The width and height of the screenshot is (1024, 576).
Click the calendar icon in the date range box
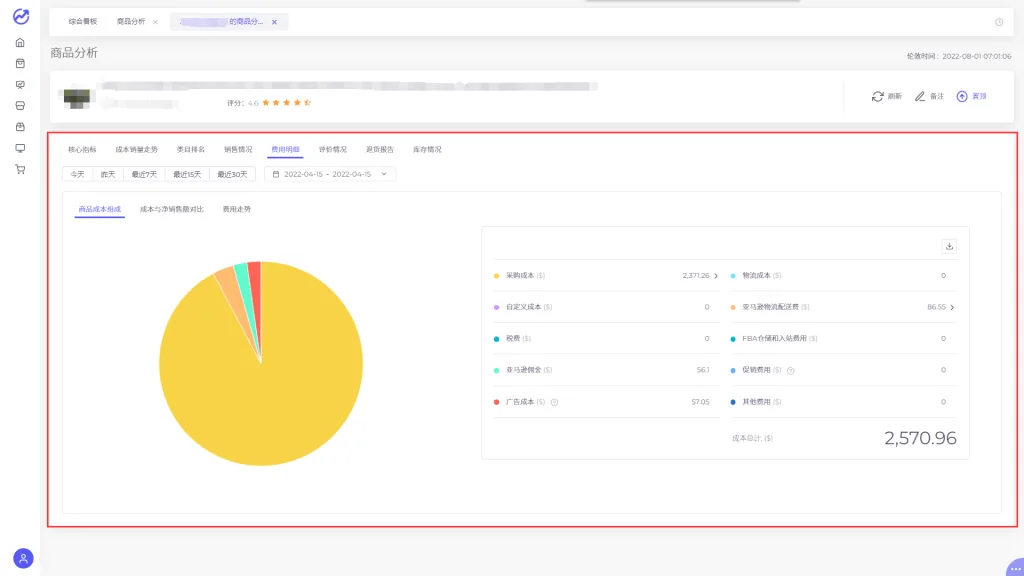click(x=276, y=174)
